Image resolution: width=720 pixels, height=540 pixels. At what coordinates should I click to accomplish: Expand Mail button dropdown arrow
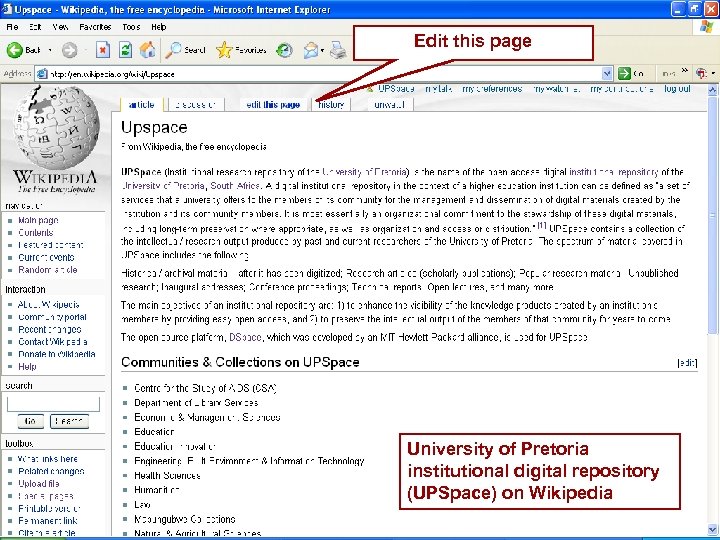click(x=323, y=50)
